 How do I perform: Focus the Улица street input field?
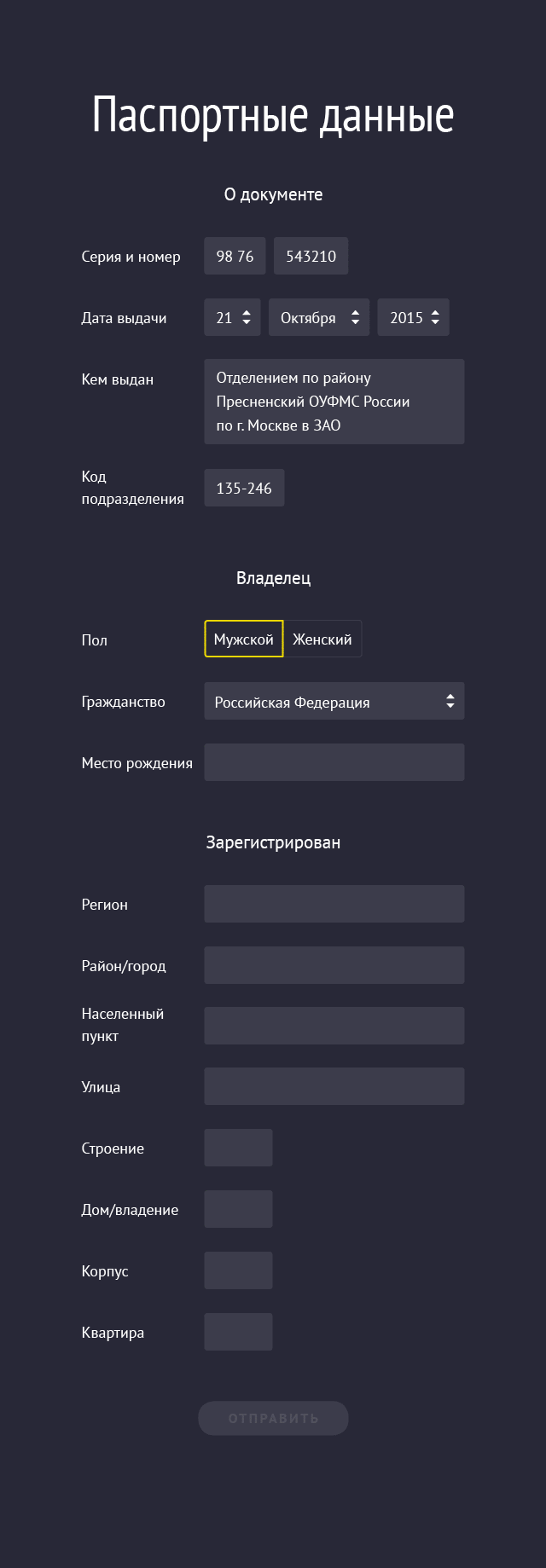pyautogui.click(x=334, y=1086)
